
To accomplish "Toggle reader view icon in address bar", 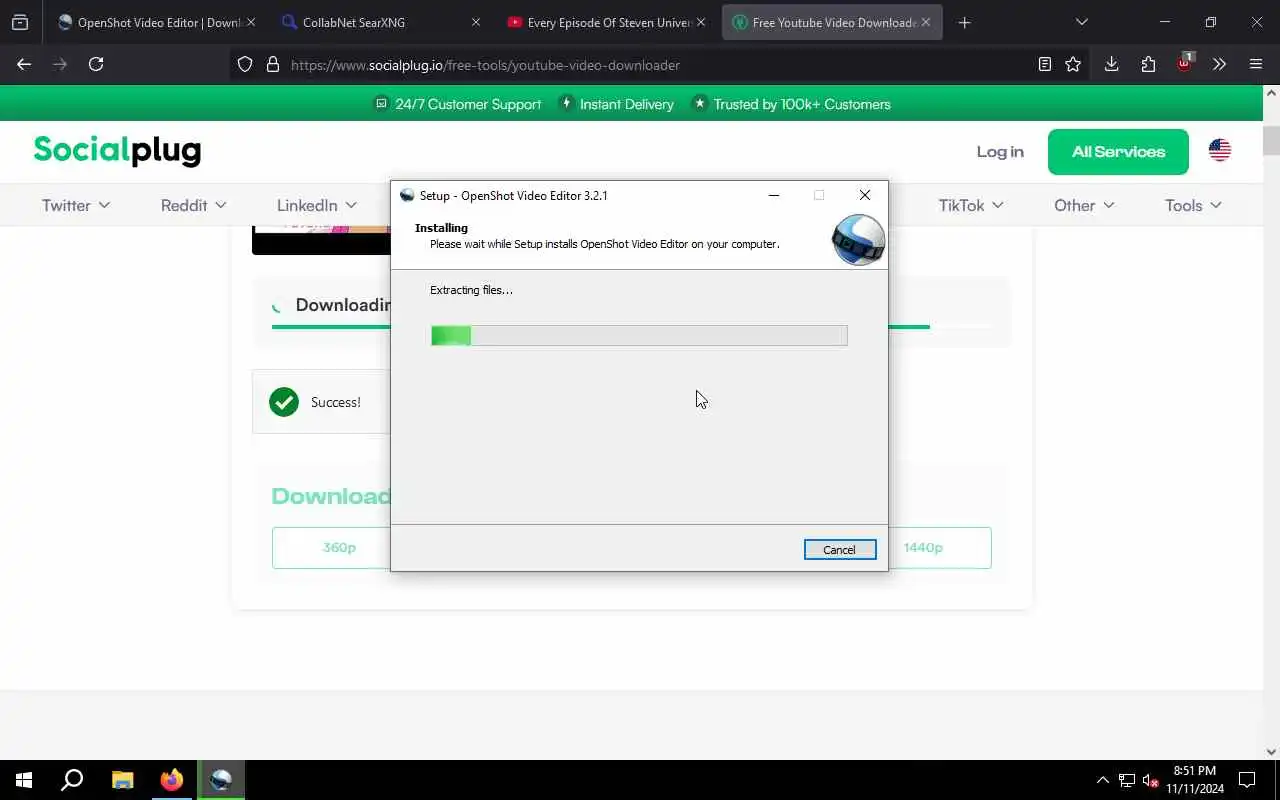I will coord(1045,64).
